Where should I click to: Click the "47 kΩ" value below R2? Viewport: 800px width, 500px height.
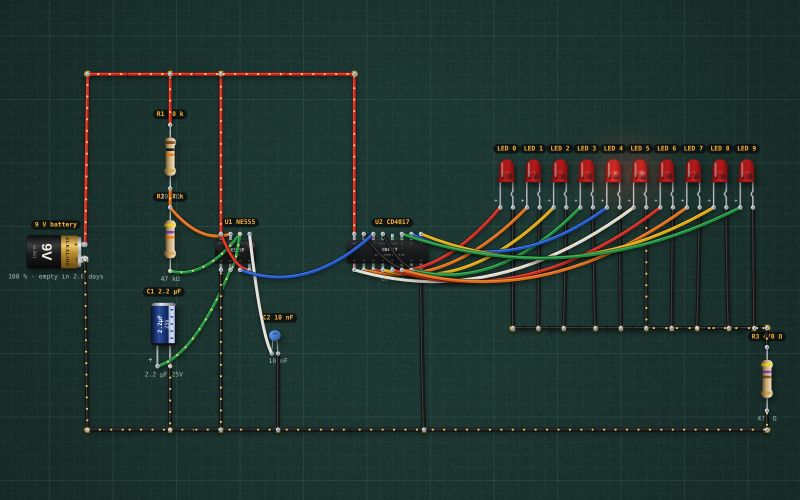170,279
